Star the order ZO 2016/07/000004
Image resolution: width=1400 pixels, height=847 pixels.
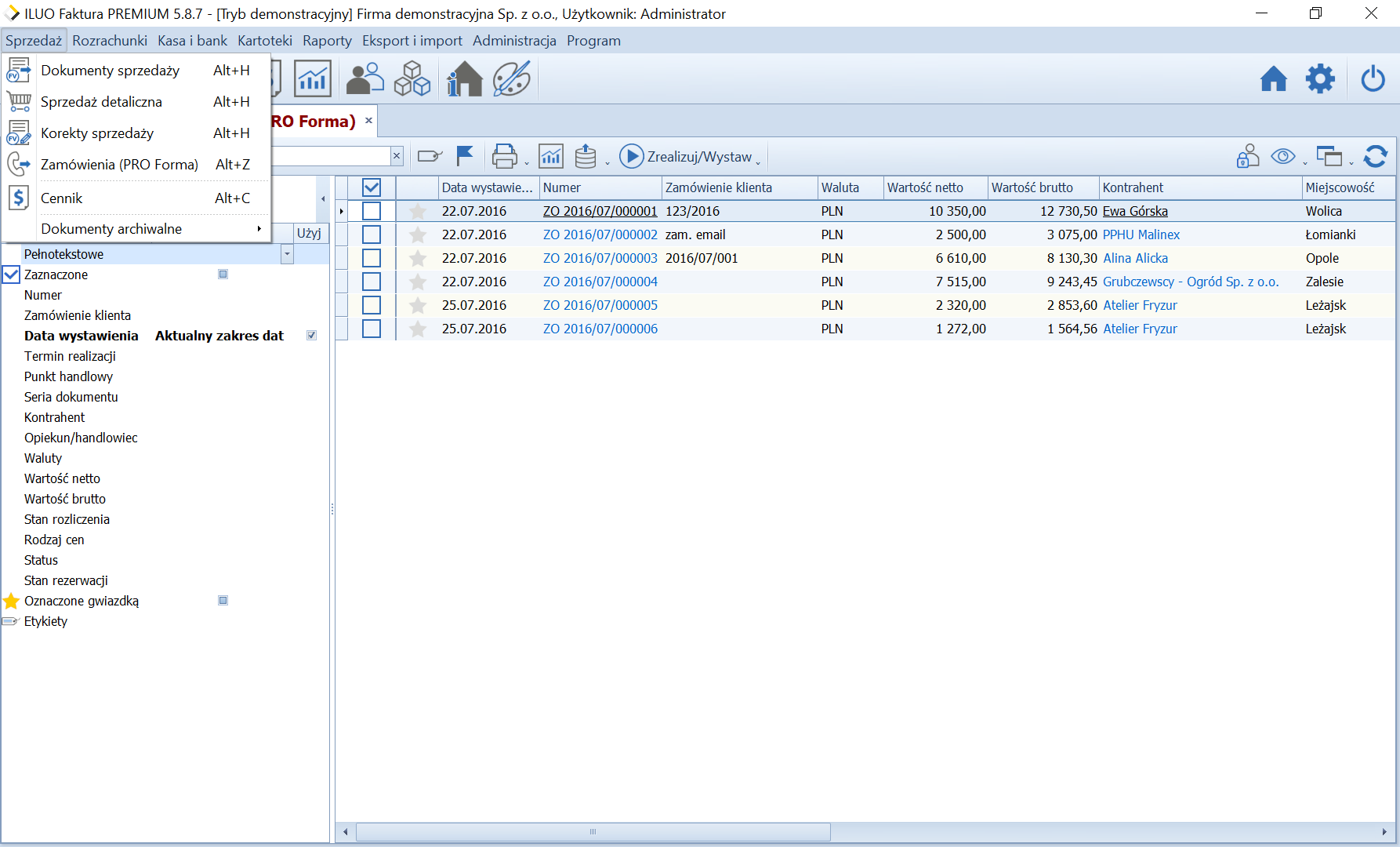(x=418, y=282)
